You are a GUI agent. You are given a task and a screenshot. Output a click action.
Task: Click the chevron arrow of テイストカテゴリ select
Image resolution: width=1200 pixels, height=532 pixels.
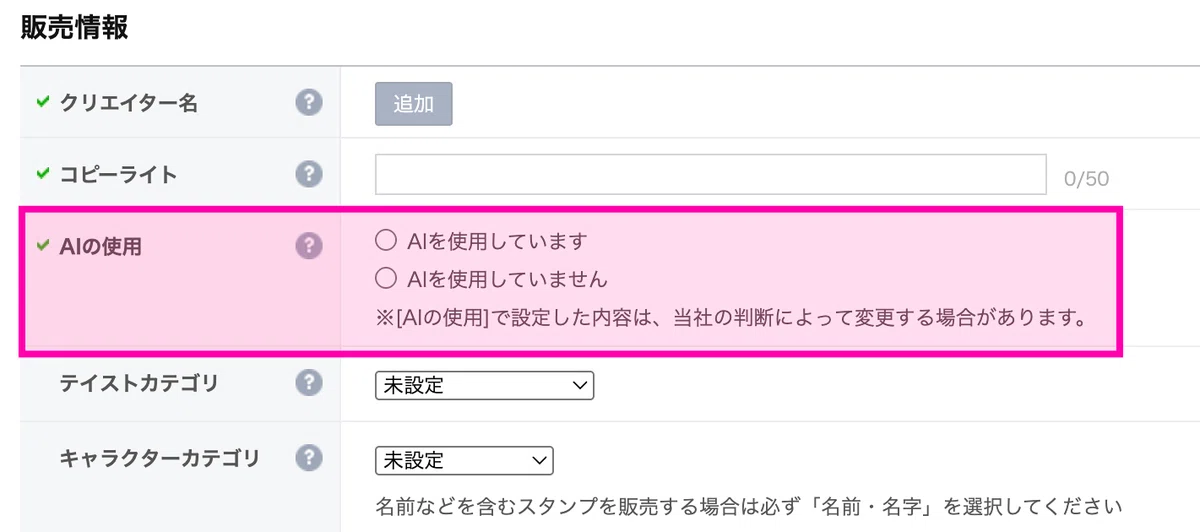tap(577, 385)
